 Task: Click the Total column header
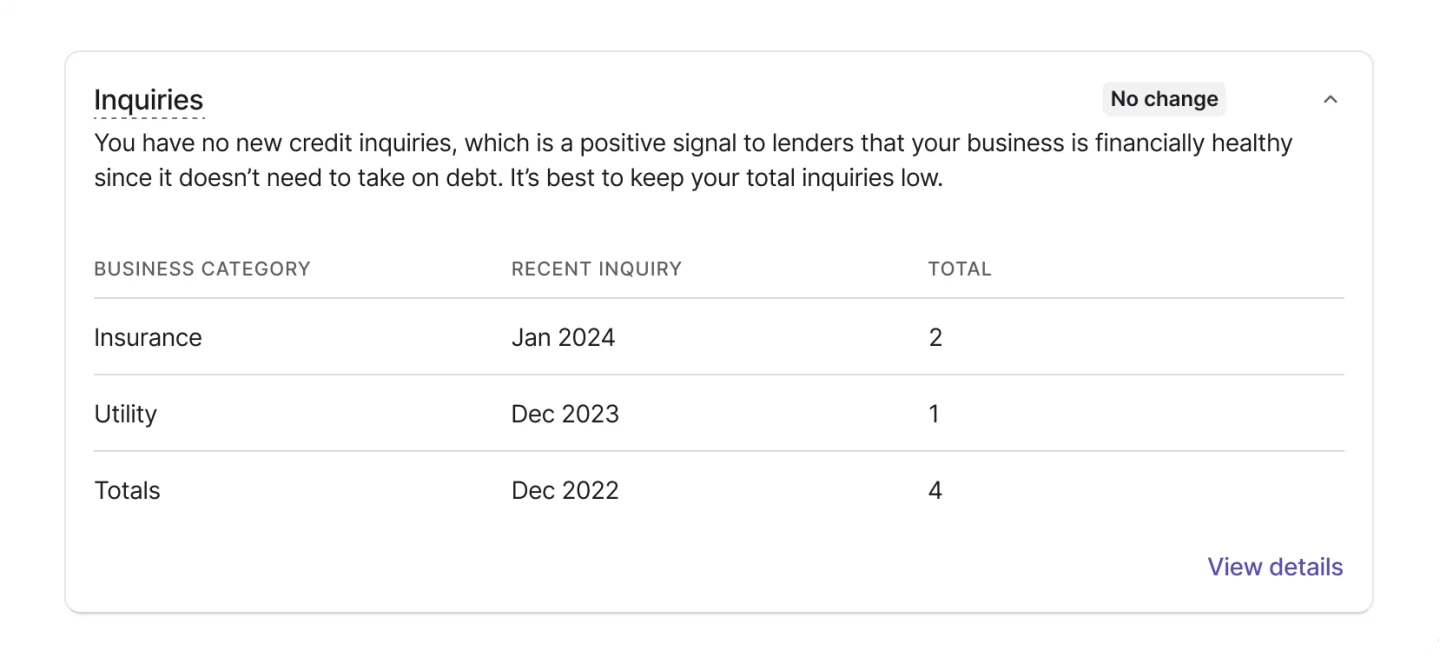tap(959, 269)
